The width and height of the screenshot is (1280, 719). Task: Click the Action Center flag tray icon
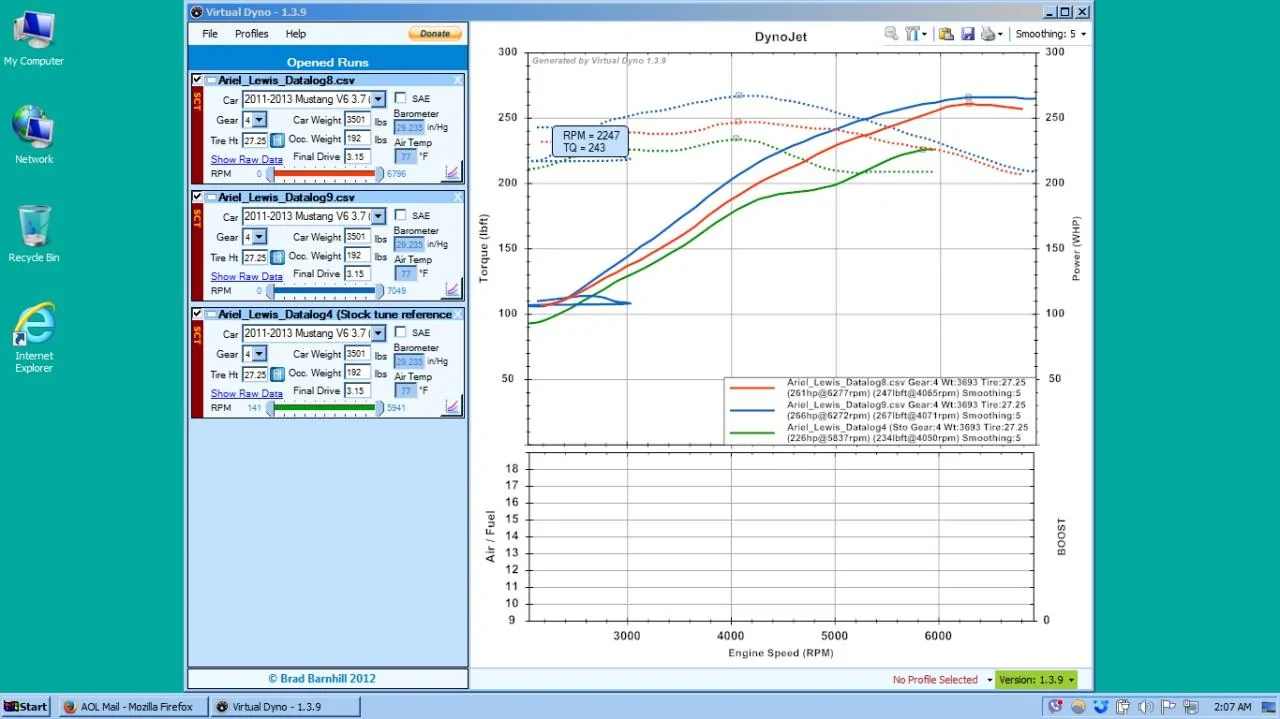(x=1168, y=707)
